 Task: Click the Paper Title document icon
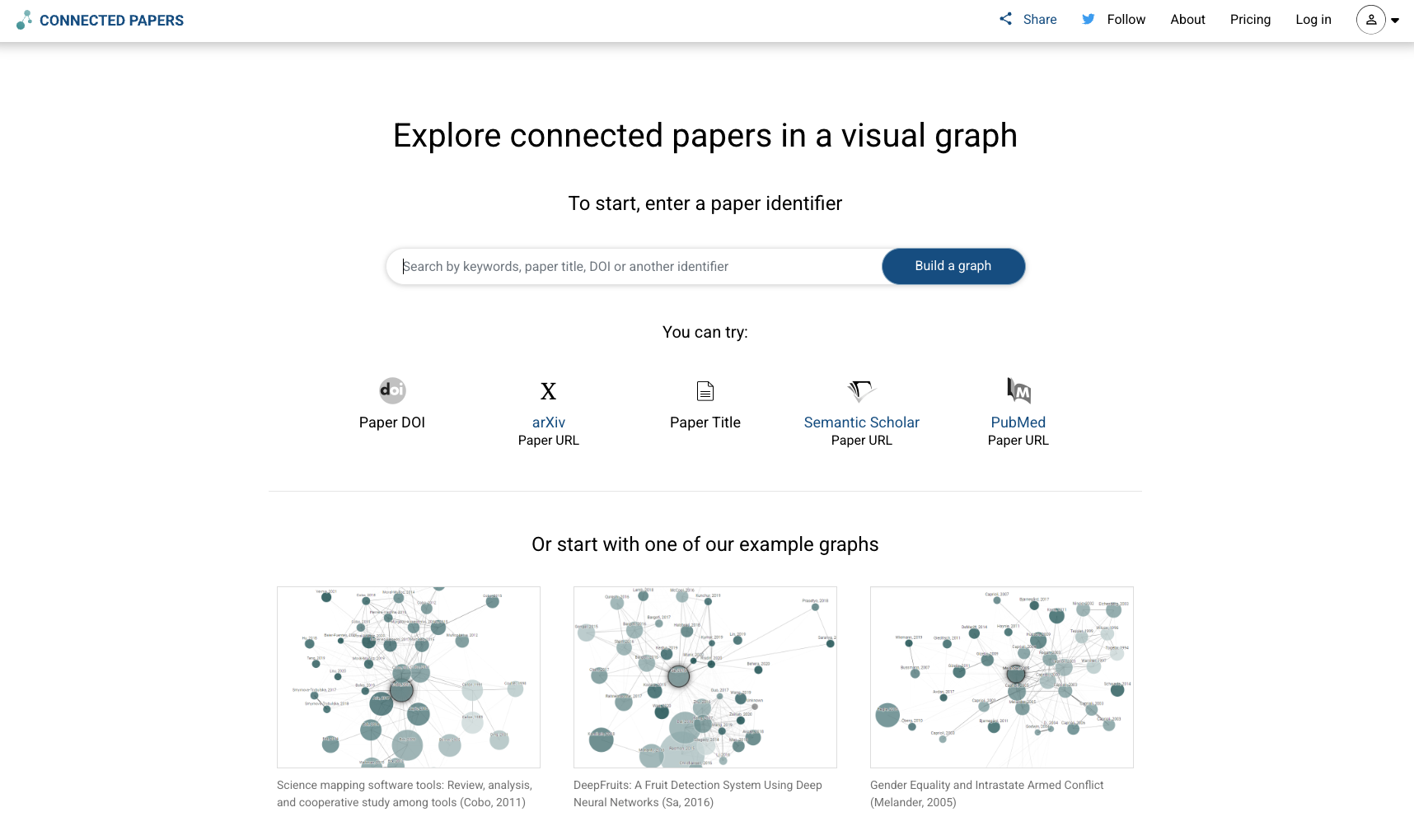(x=705, y=390)
